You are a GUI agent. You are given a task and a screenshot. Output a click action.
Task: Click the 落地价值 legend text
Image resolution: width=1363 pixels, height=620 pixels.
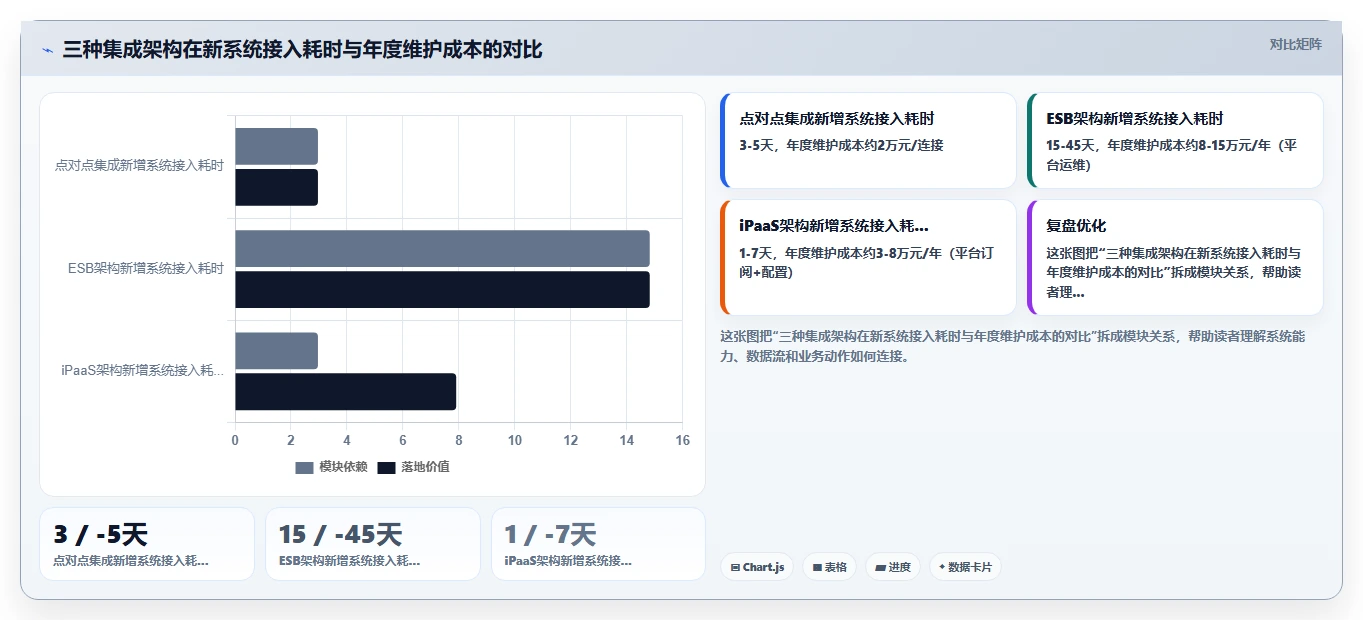click(425, 467)
